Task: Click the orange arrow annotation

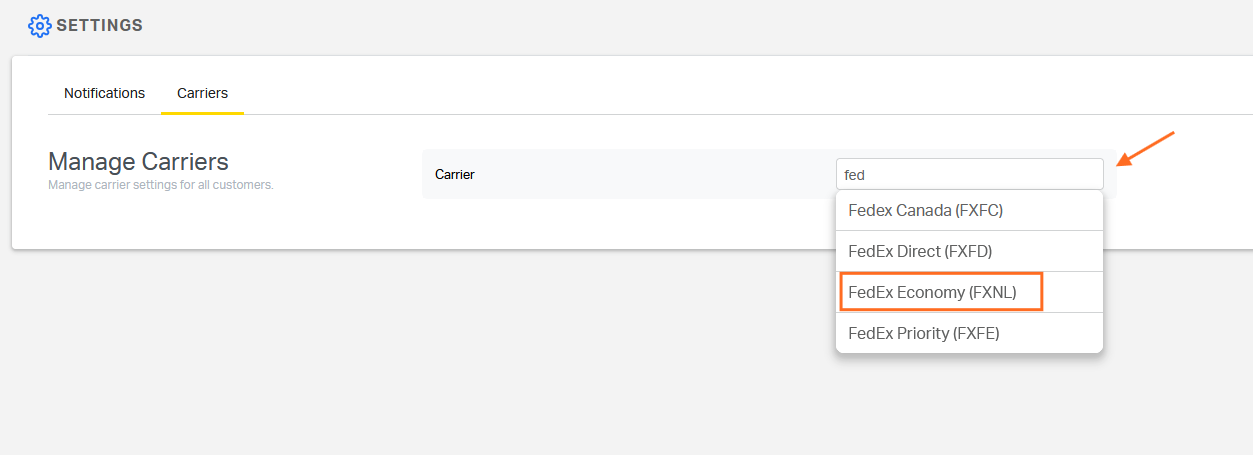Action: (x=1145, y=148)
